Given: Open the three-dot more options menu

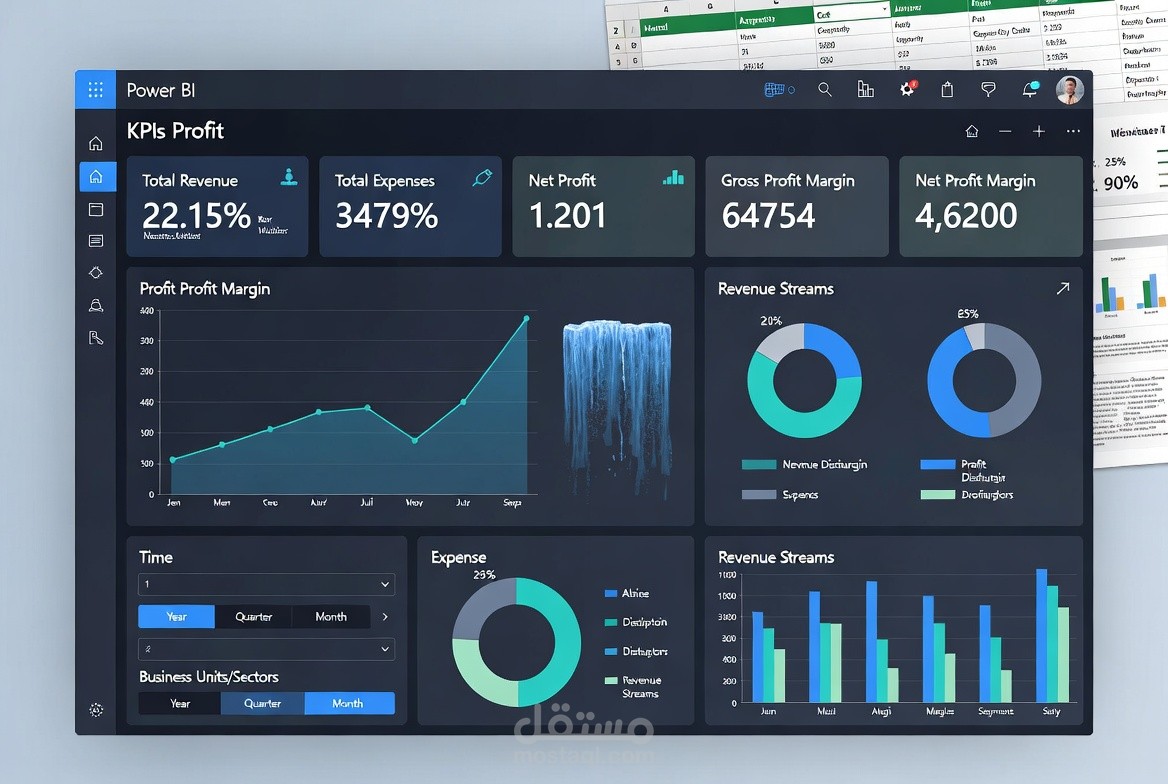Looking at the screenshot, I should tap(1073, 131).
